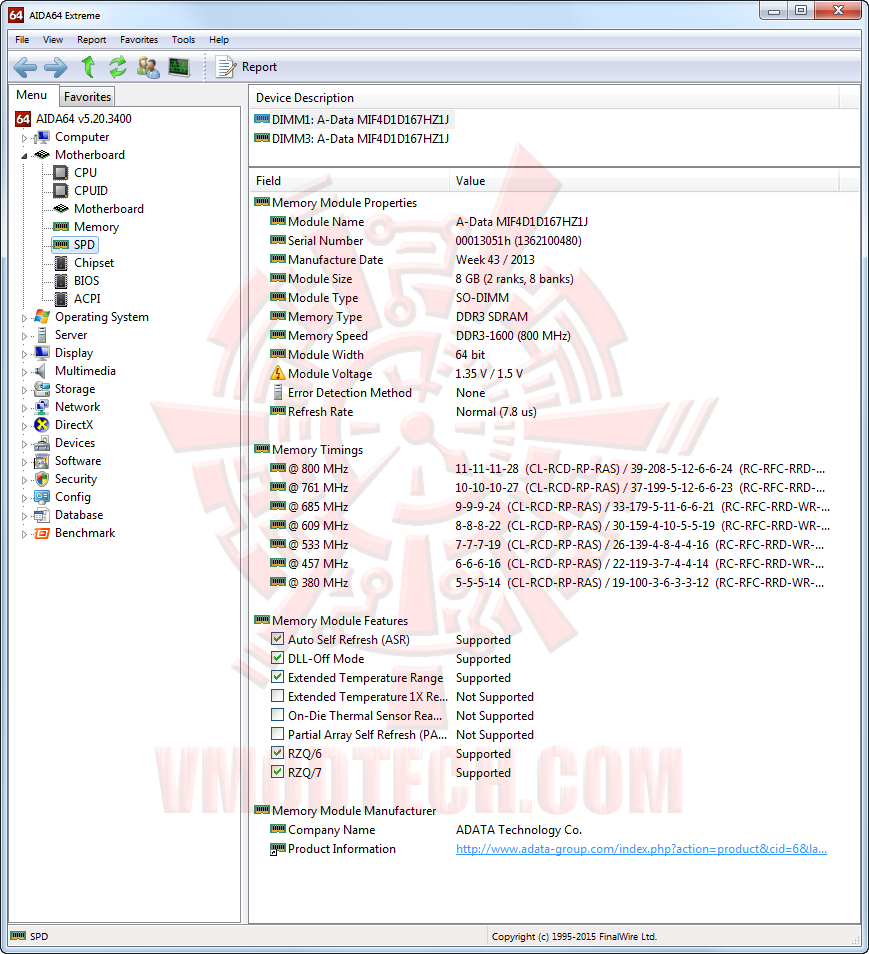This screenshot has height=954, width=869.
Task: Click the Display monitor icon
Action: tap(42, 353)
